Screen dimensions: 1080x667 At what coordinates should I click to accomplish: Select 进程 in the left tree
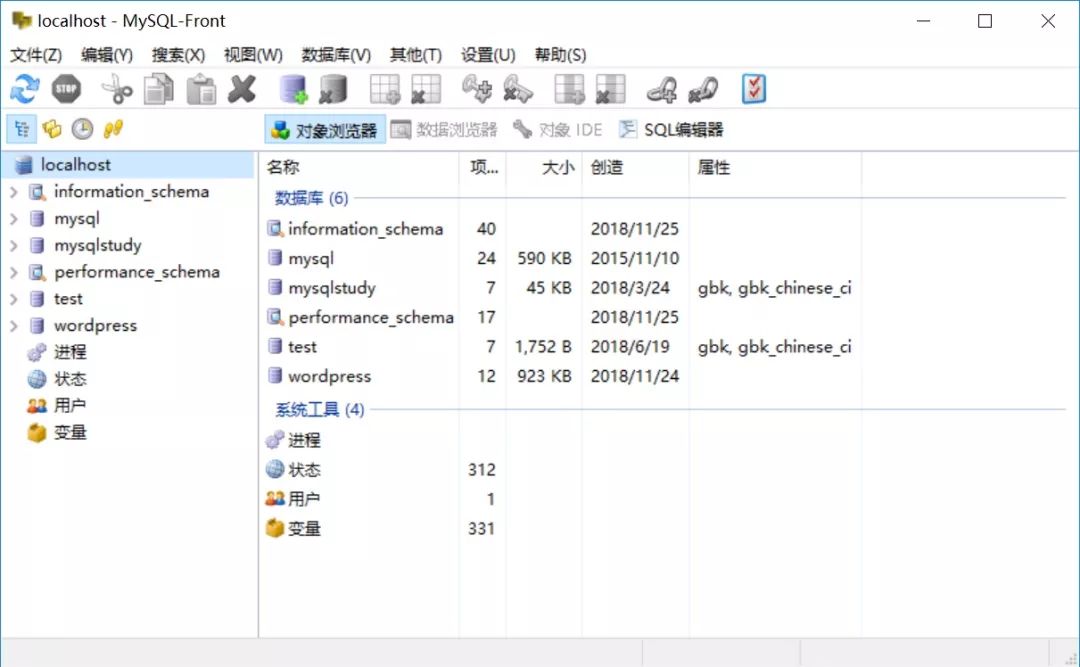click(70, 352)
